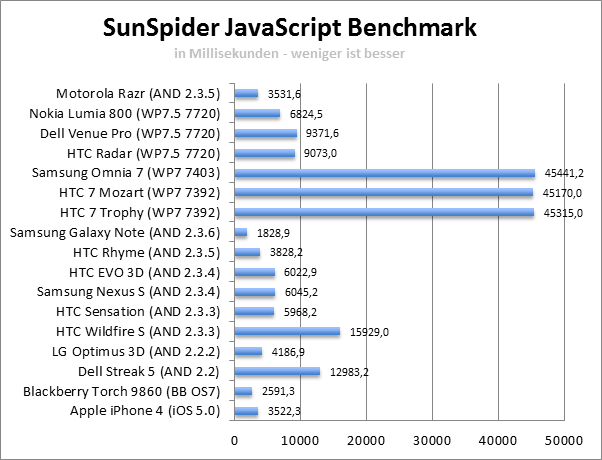
Task: Click the LG Optimus 3D bar
Action: (x=248, y=351)
